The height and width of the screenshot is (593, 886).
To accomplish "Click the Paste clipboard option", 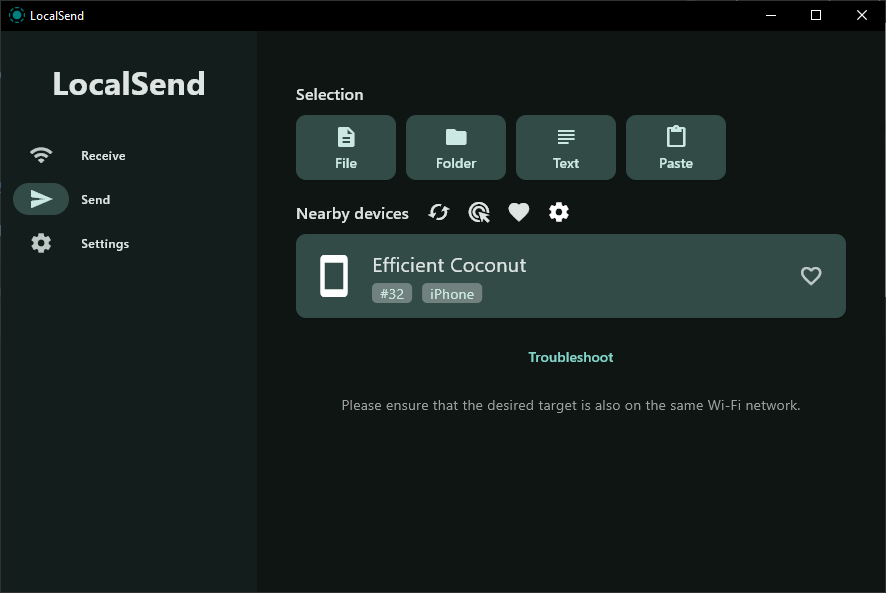I will pyautogui.click(x=675, y=147).
